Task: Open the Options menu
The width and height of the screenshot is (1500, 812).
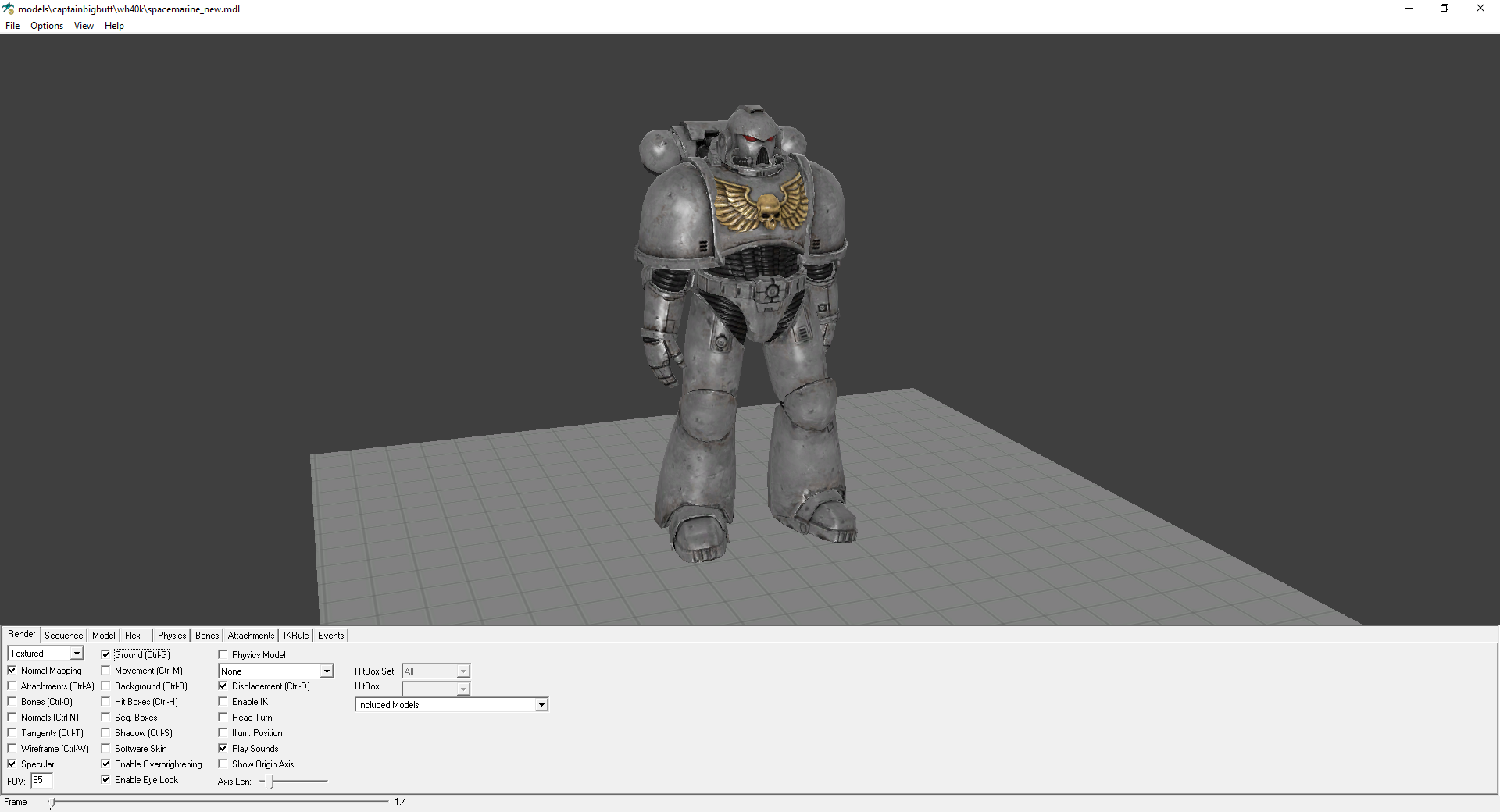Action: (47, 26)
